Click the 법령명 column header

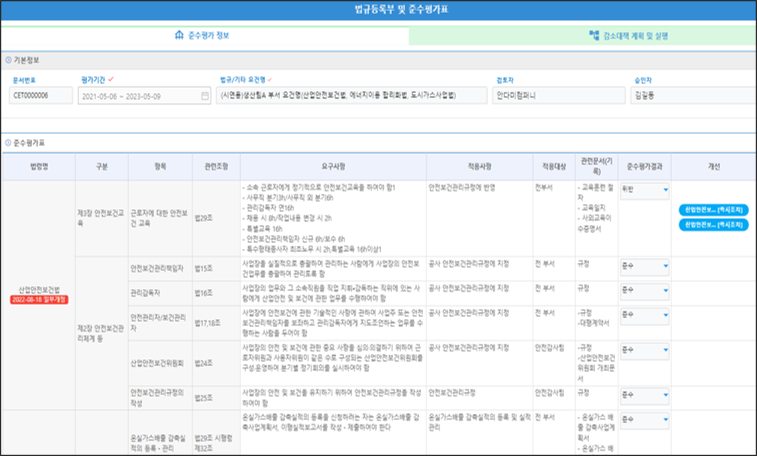[x=39, y=167]
